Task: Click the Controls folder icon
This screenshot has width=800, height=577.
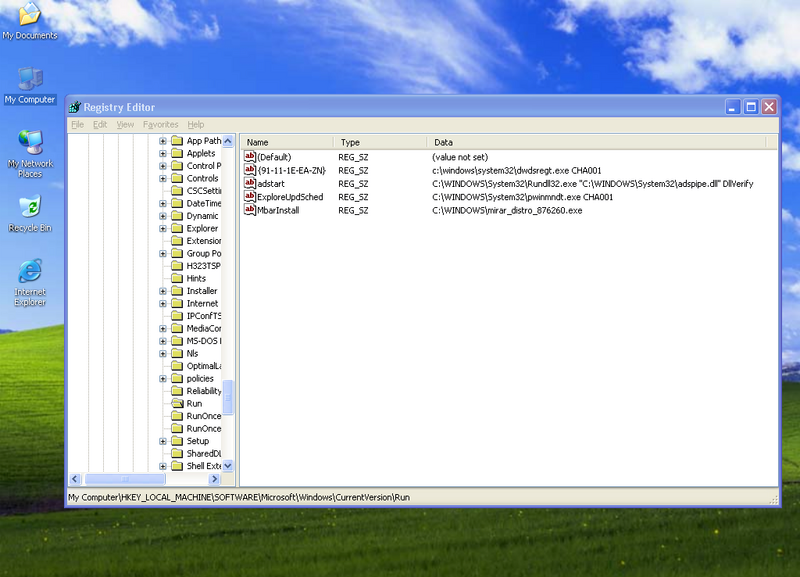Action: pyautogui.click(x=177, y=178)
